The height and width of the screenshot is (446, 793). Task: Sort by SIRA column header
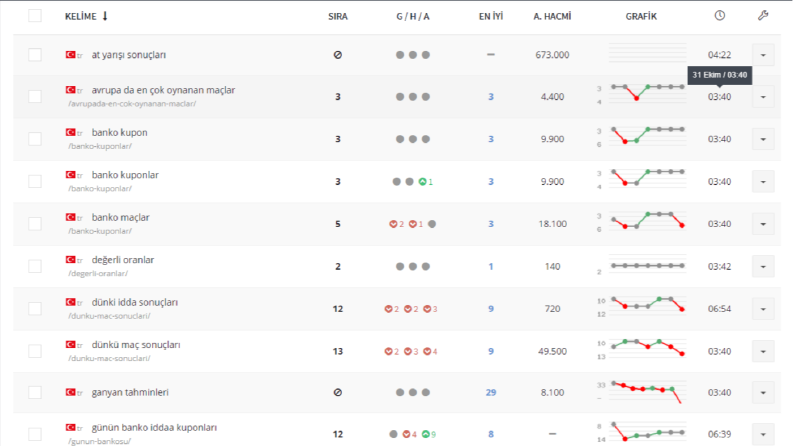tap(338, 16)
